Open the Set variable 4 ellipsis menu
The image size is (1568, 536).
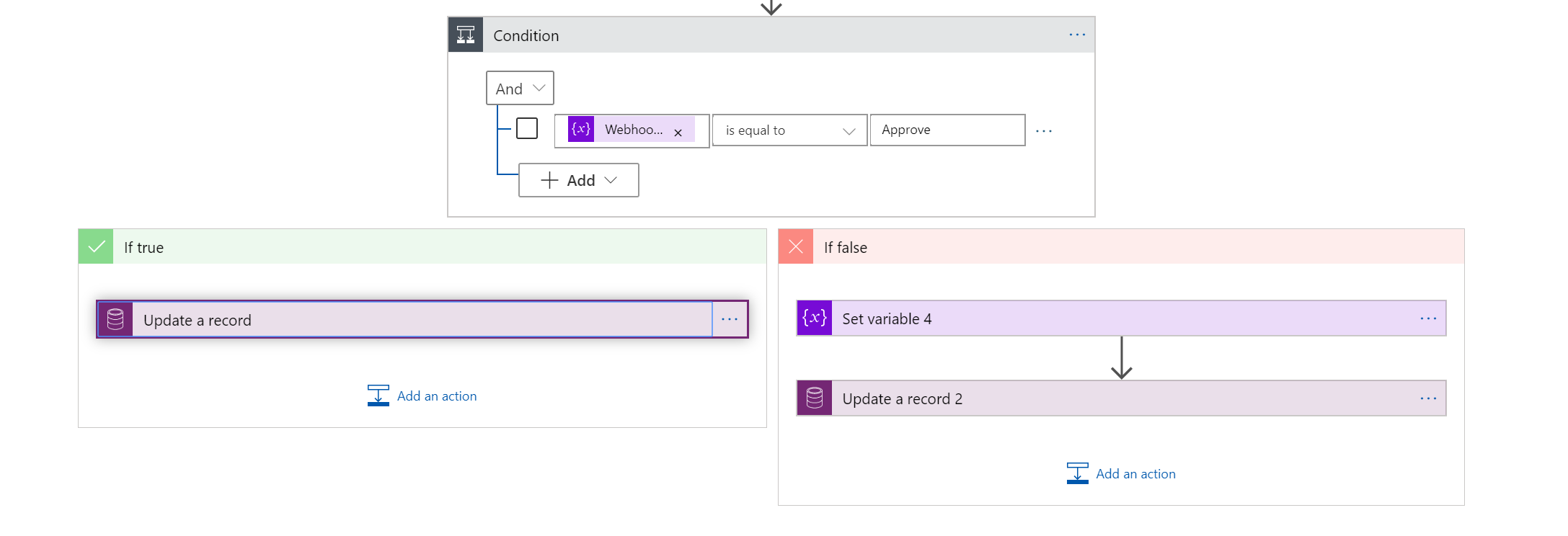click(x=1428, y=318)
